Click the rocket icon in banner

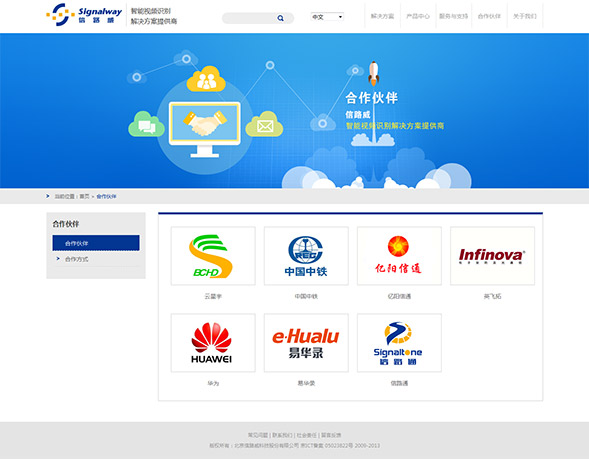373,73
